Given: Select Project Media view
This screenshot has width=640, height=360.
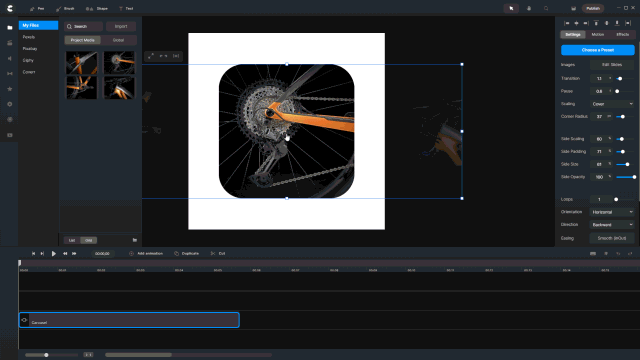Looking at the screenshot, I should 82,40.
